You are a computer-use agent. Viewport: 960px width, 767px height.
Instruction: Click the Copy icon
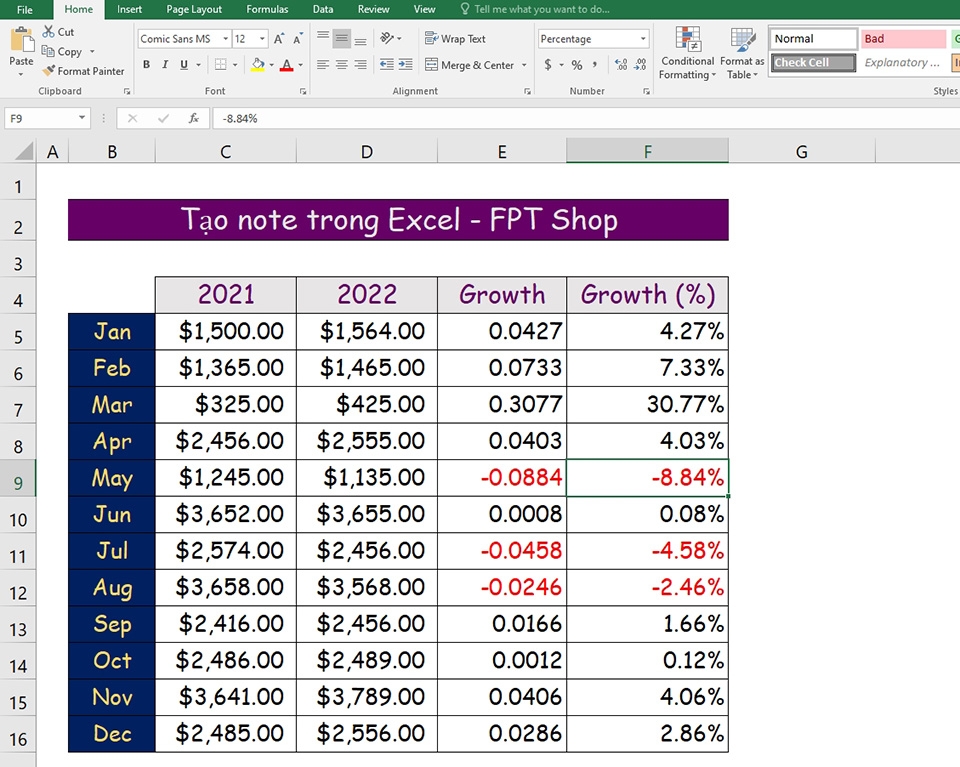click(48, 51)
